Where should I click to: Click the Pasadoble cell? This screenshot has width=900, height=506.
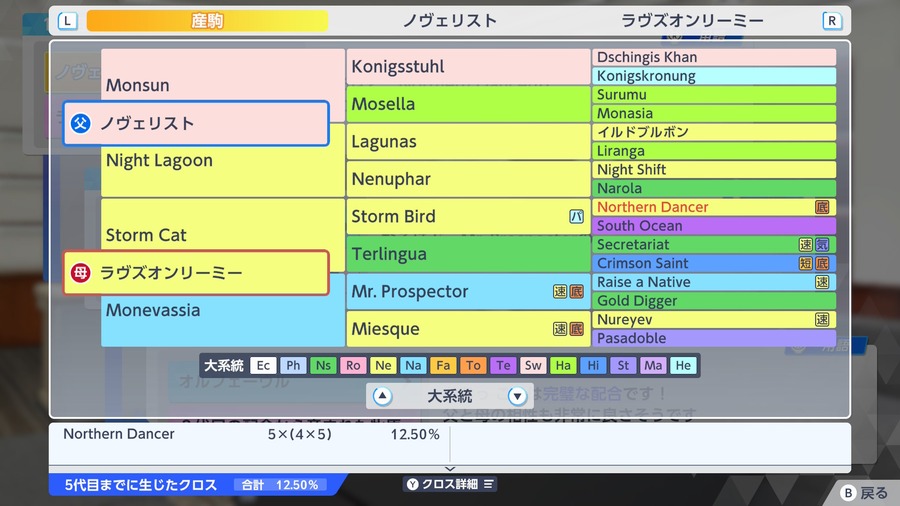click(714, 338)
